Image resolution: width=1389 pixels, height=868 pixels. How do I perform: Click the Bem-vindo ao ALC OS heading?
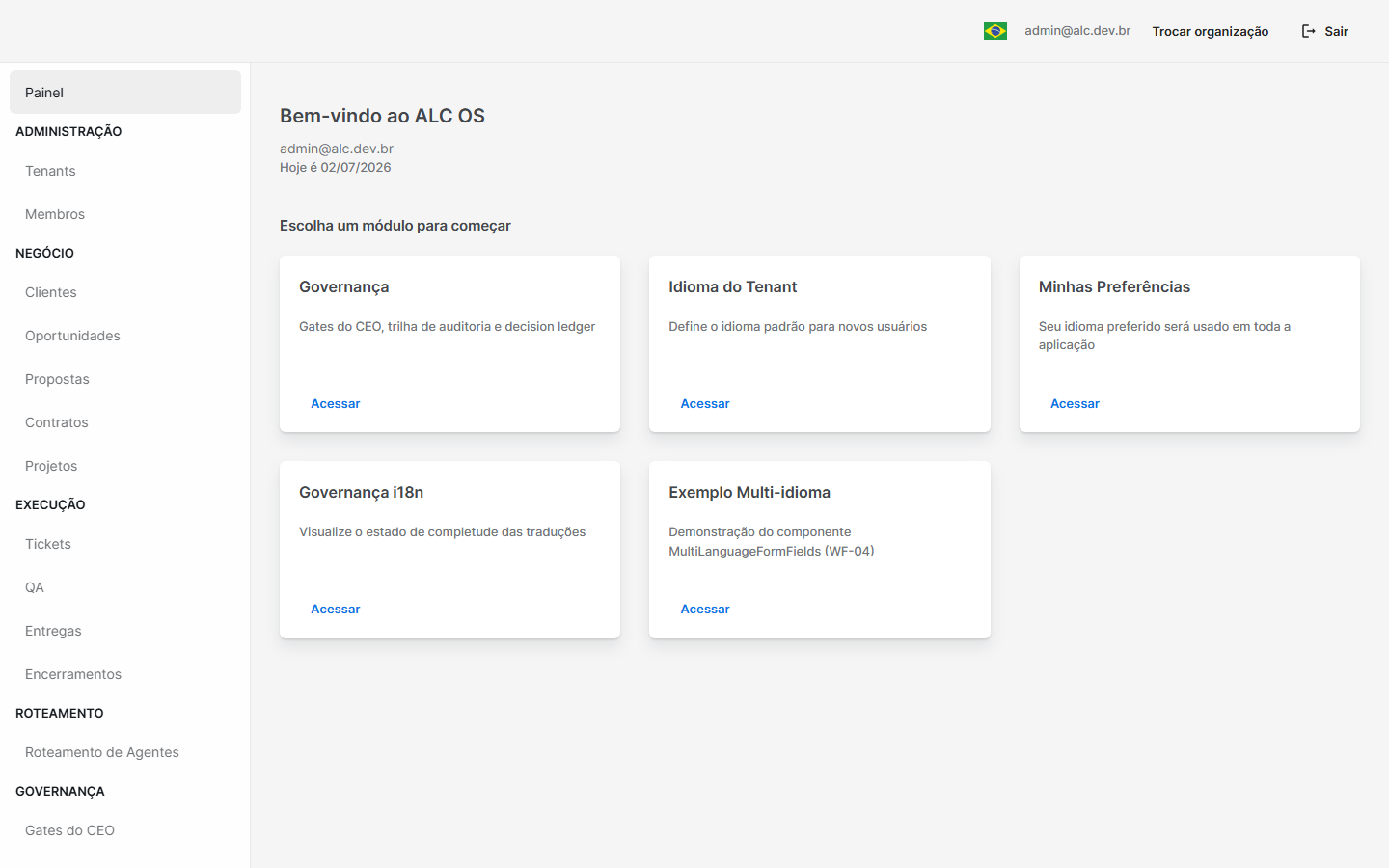pos(382,116)
